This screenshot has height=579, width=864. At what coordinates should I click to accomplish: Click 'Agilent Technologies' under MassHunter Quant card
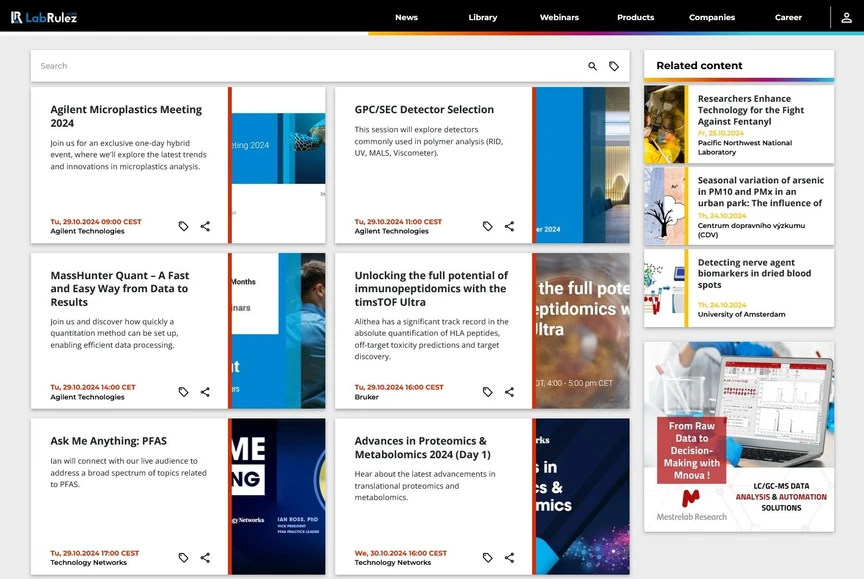tap(87, 397)
